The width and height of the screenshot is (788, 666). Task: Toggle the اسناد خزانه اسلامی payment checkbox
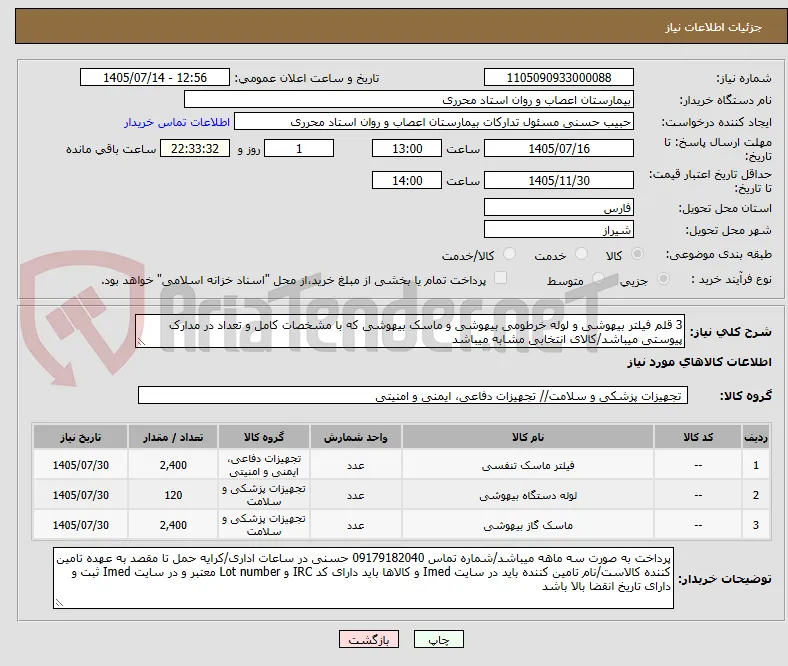501,278
